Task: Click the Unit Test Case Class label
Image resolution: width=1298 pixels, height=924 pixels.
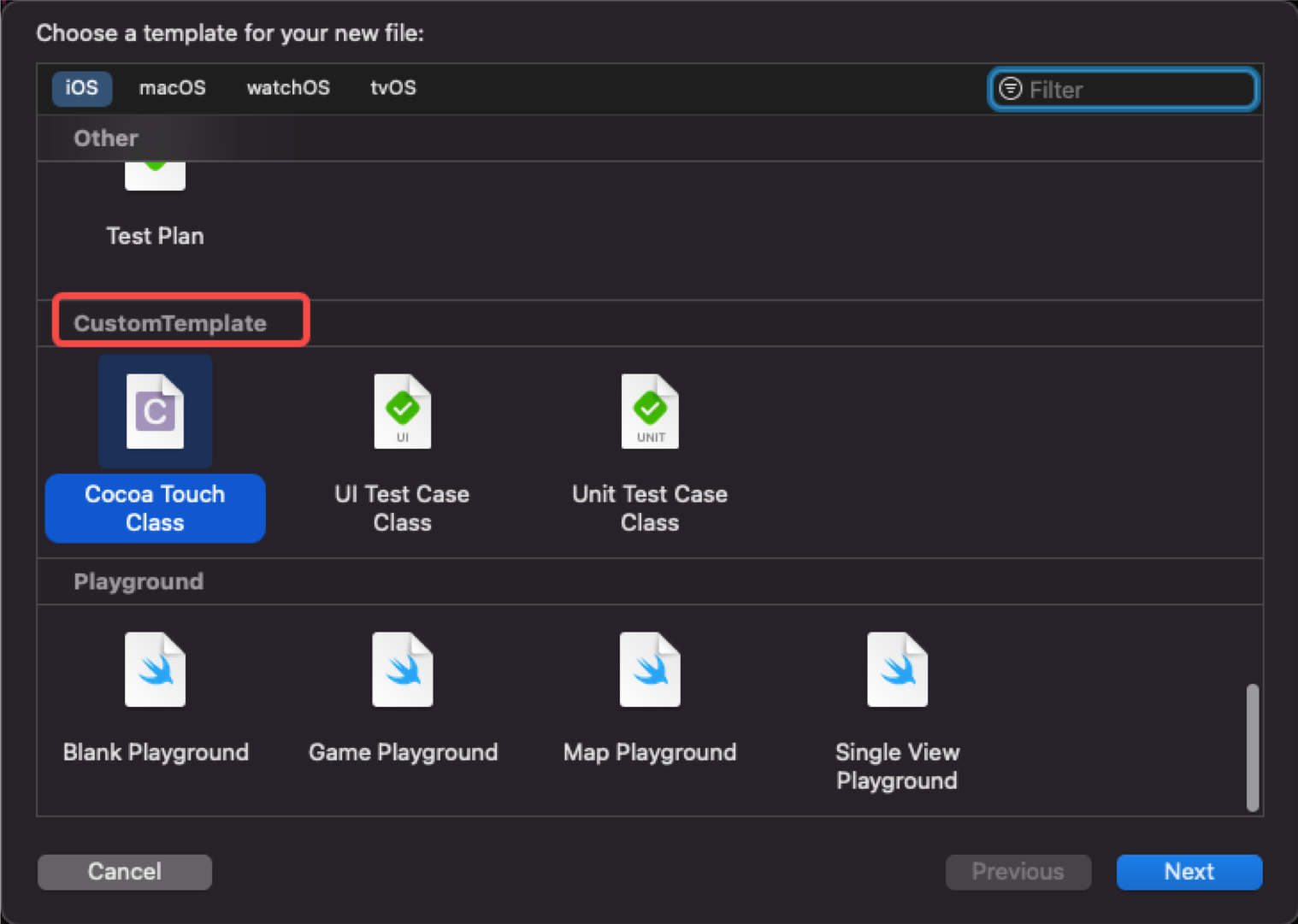Action: click(x=650, y=509)
